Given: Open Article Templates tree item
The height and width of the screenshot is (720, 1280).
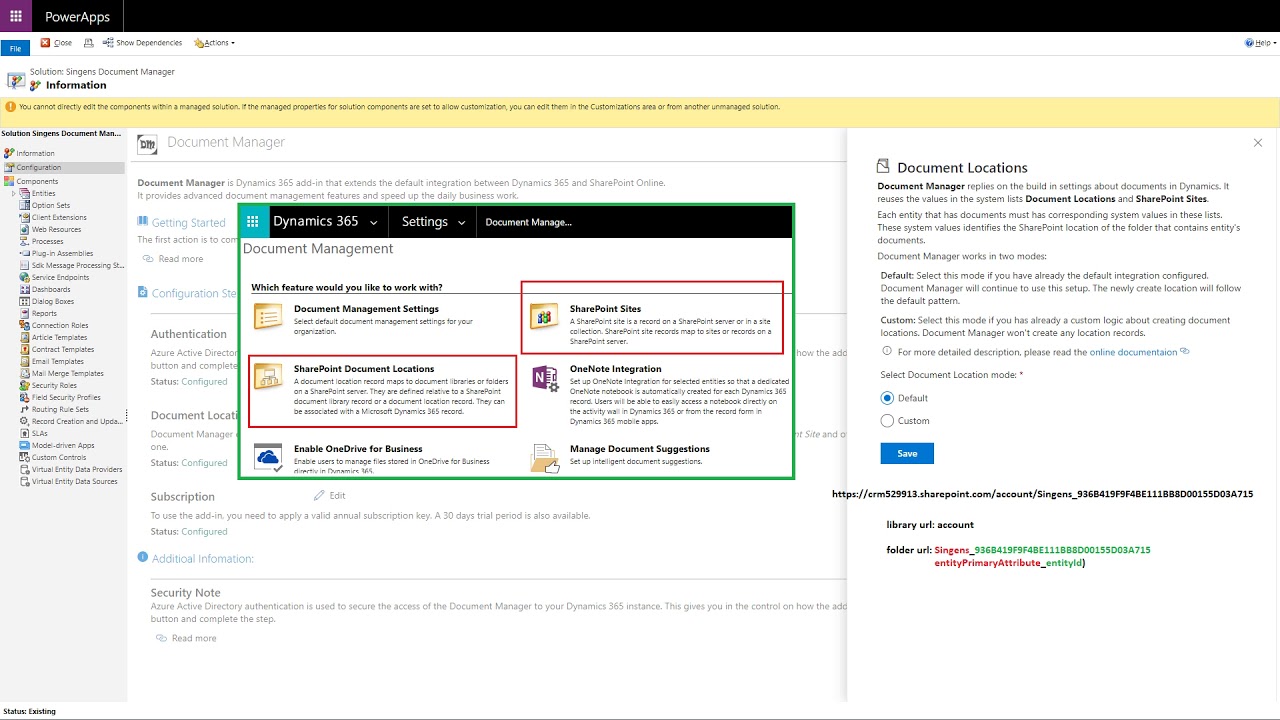Looking at the screenshot, I should [60, 337].
